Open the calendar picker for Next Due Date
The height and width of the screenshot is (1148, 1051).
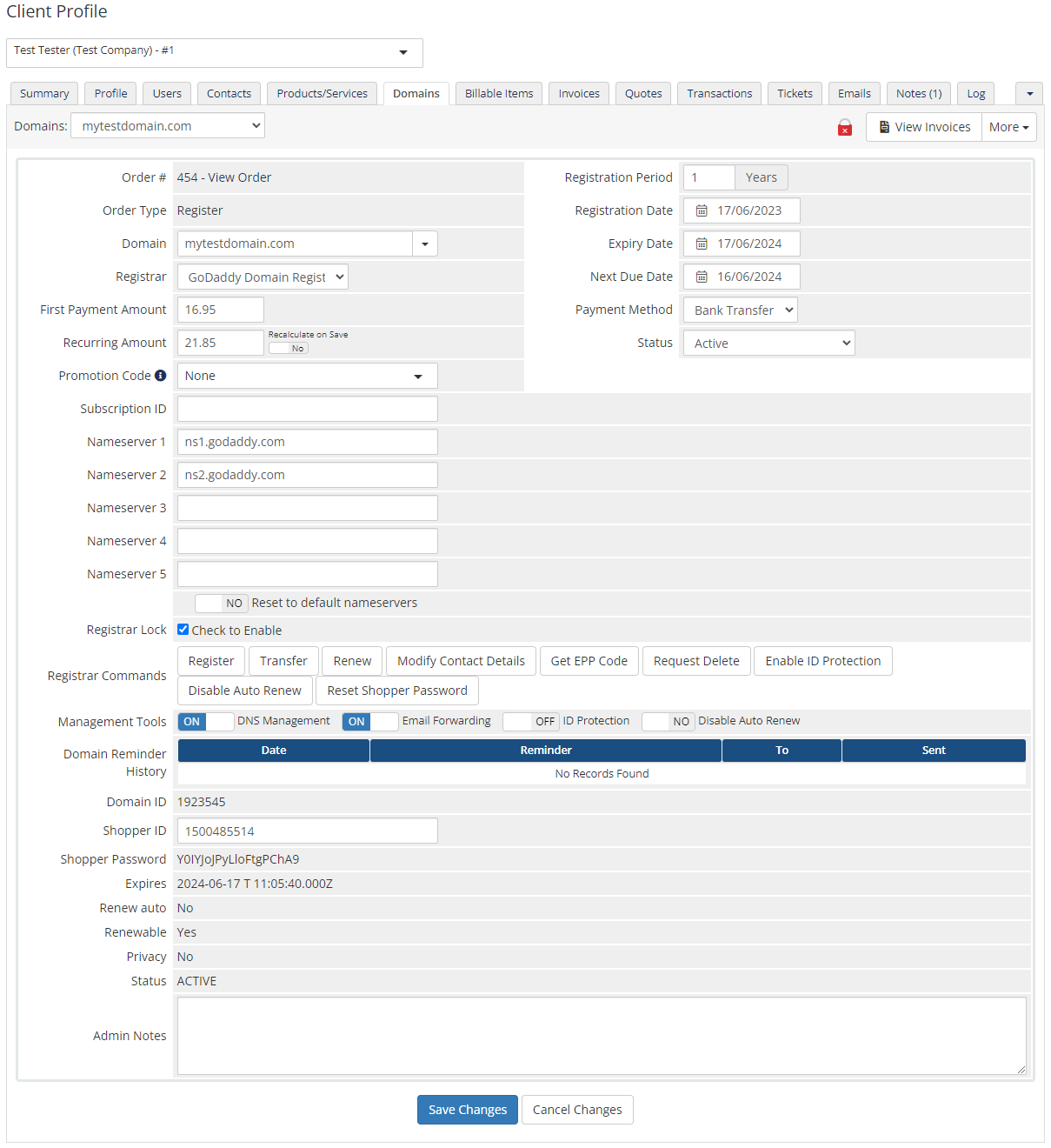click(x=702, y=277)
